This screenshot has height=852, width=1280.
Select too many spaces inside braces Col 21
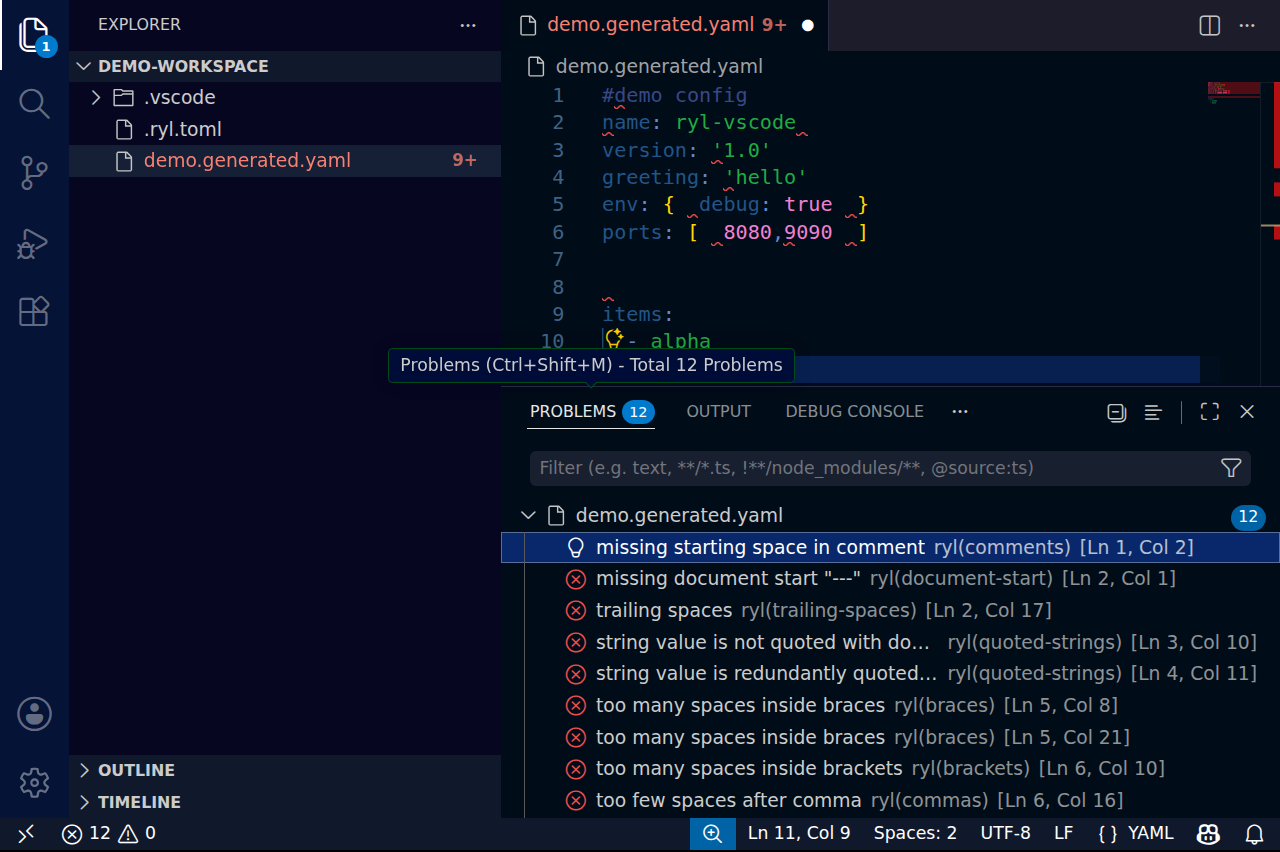890,738
